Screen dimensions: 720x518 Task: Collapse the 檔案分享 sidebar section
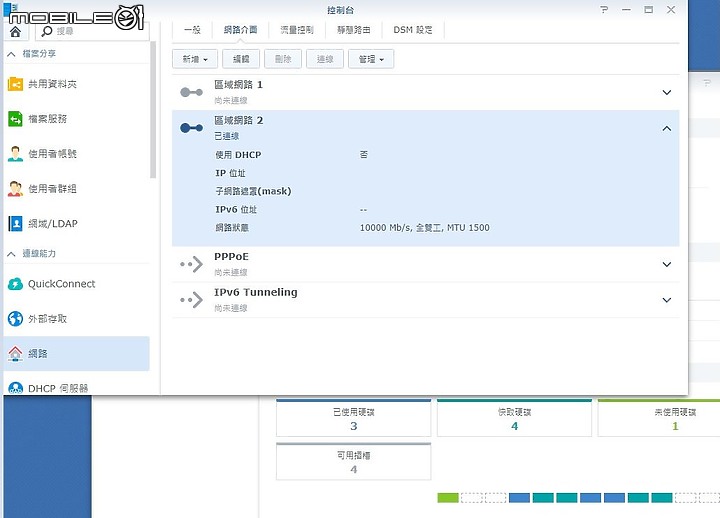(x=11, y=54)
